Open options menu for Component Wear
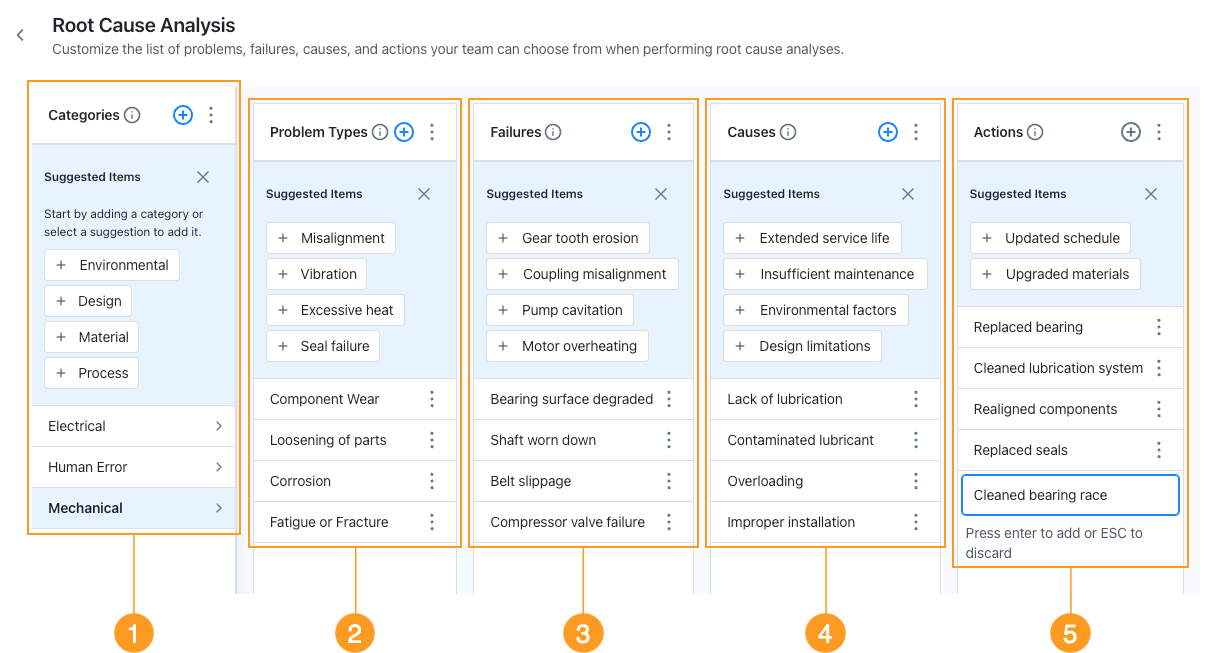The height and width of the screenshot is (653, 1212). (432, 399)
